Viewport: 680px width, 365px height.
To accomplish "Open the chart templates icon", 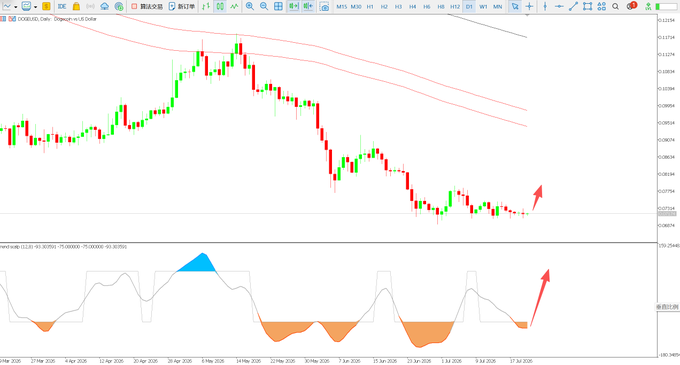I will tap(26, 6).
